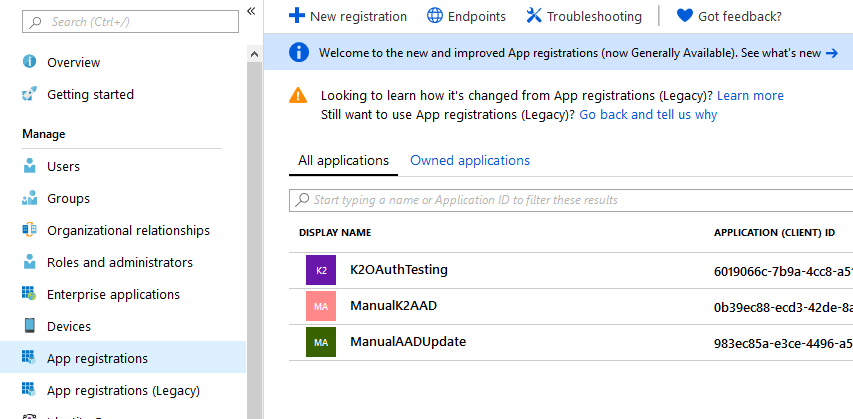Click the Users icon in Manage section
The width and height of the screenshot is (853, 419).
coord(30,166)
